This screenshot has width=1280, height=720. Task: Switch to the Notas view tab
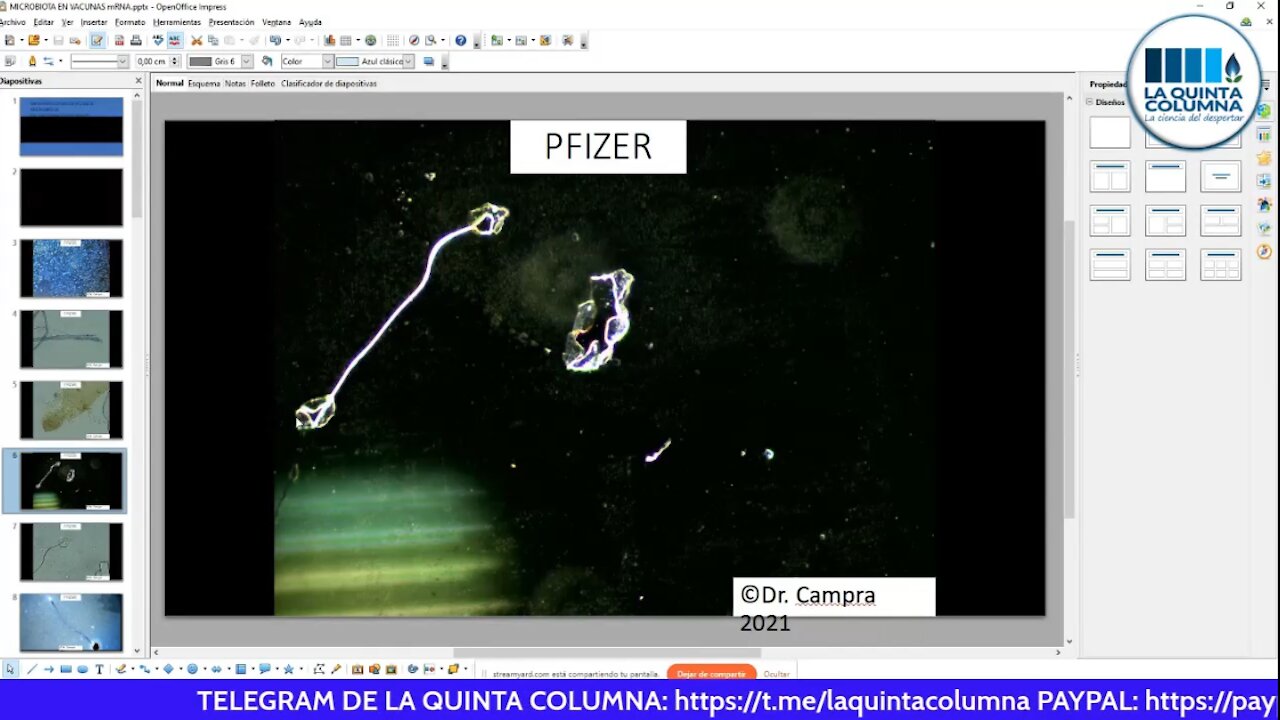235,84
